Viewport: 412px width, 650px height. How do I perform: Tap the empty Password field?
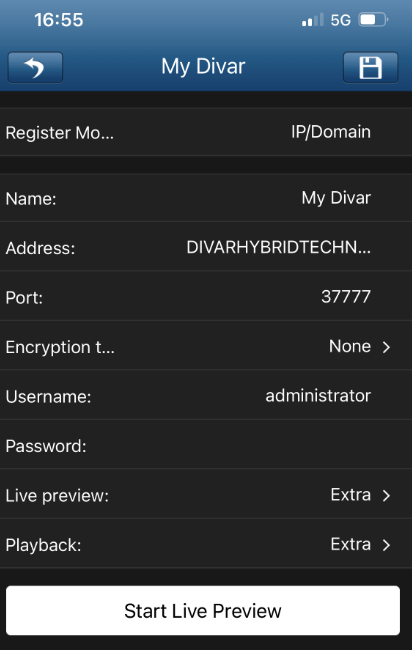(x=206, y=446)
